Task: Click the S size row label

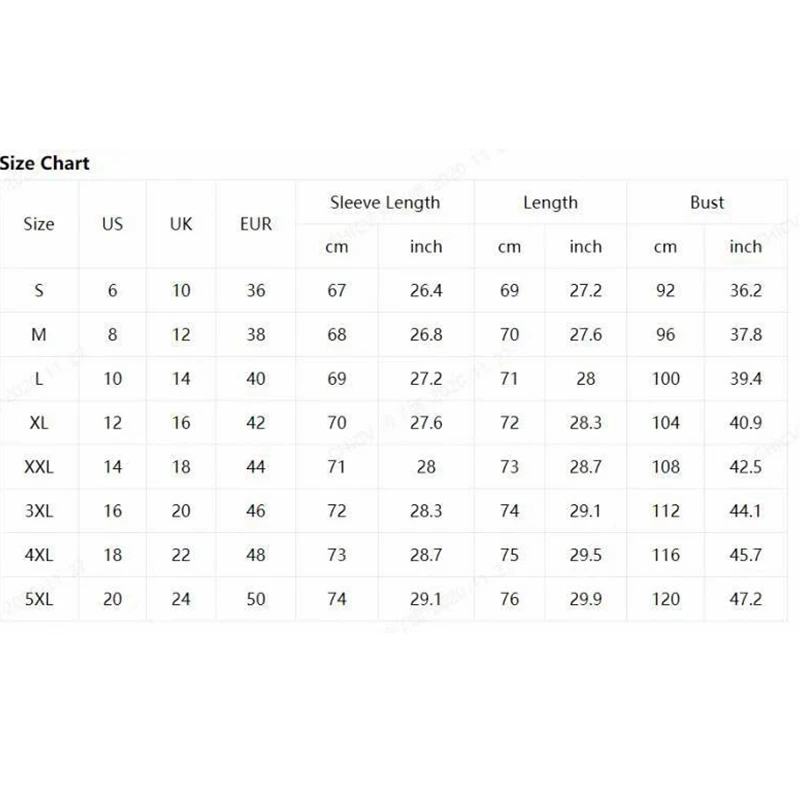Action: coord(38,291)
